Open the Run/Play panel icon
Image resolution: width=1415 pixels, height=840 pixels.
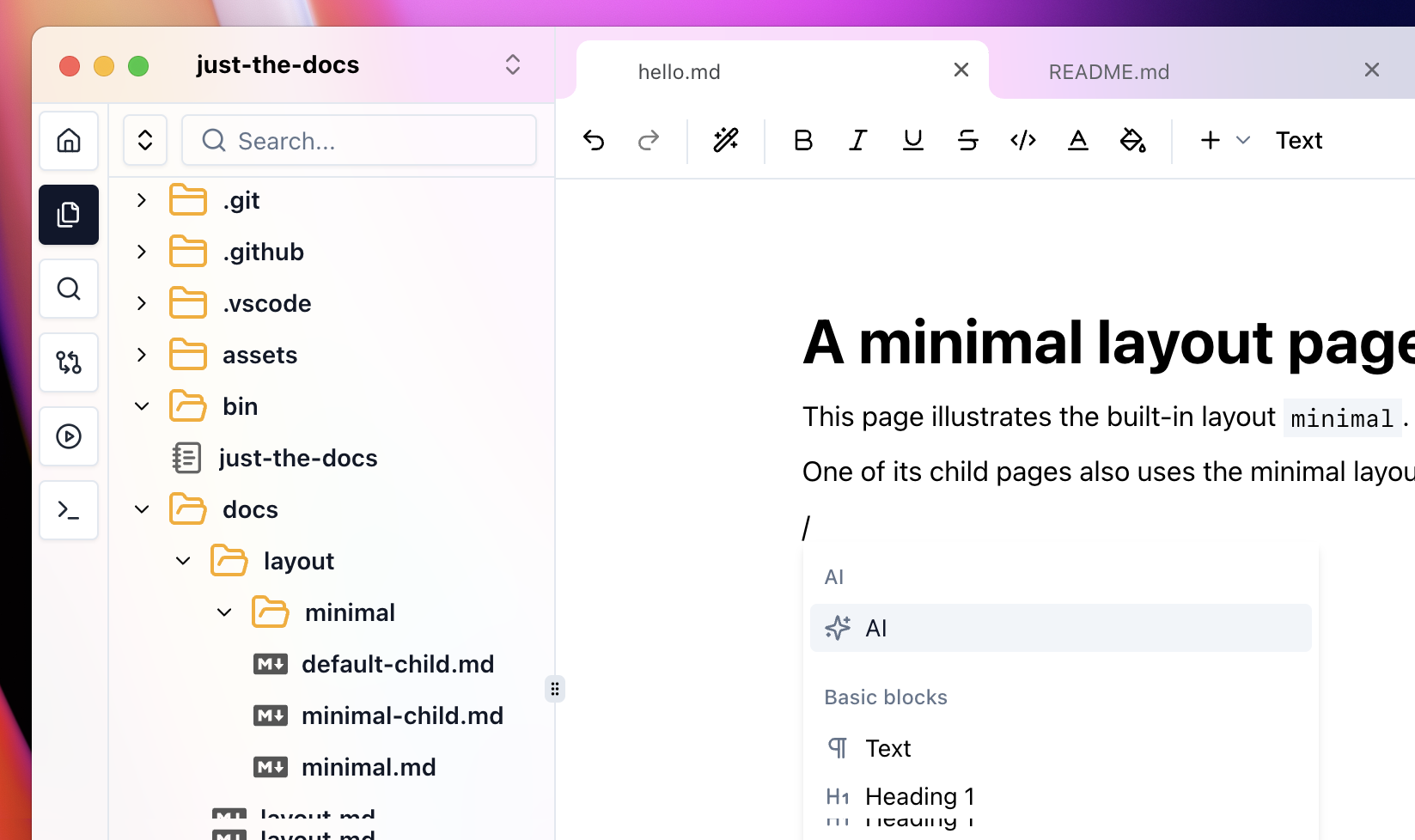[69, 436]
